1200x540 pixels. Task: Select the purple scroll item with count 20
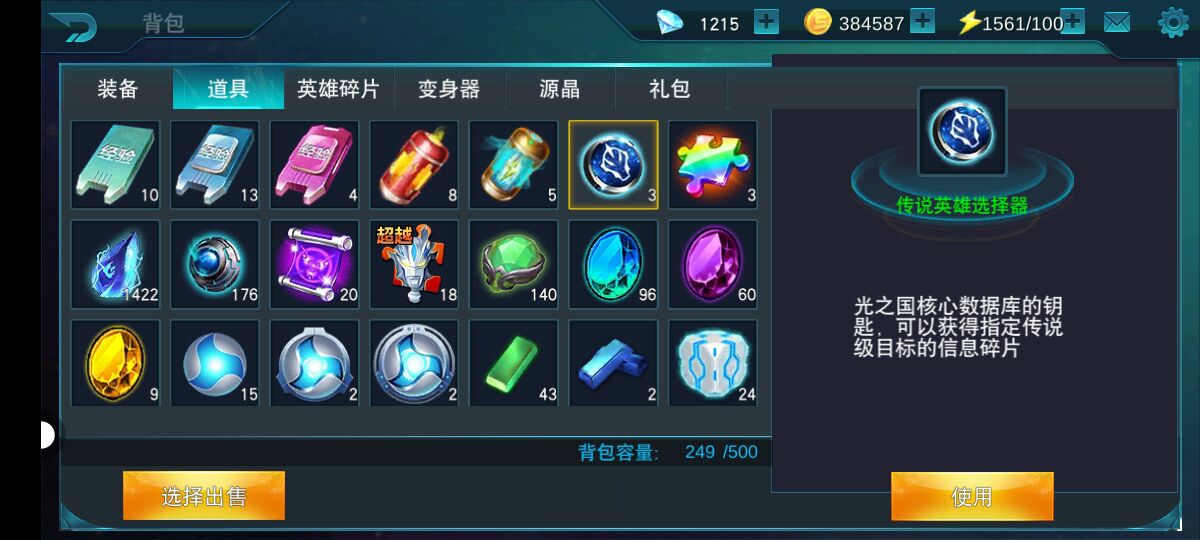pyautogui.click(x=314, y=264)
